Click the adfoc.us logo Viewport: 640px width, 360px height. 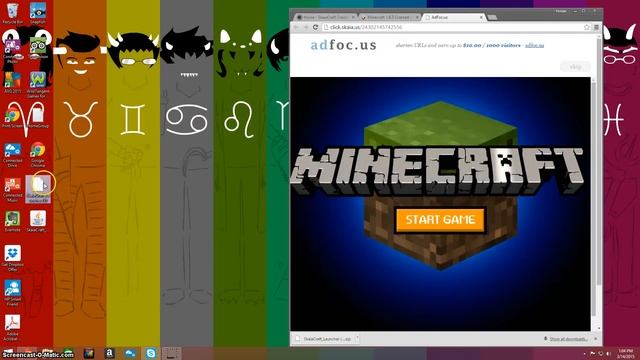tap(344, 45)
